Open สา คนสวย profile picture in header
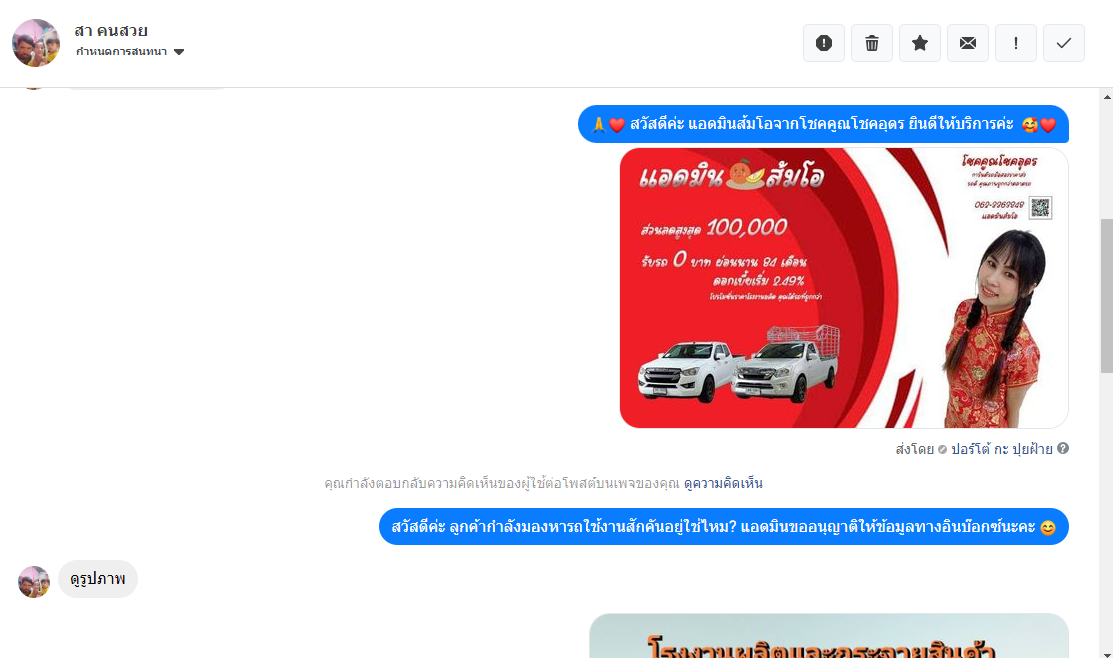The height and width of the screenshot is (658, 1113). point(36,43)
